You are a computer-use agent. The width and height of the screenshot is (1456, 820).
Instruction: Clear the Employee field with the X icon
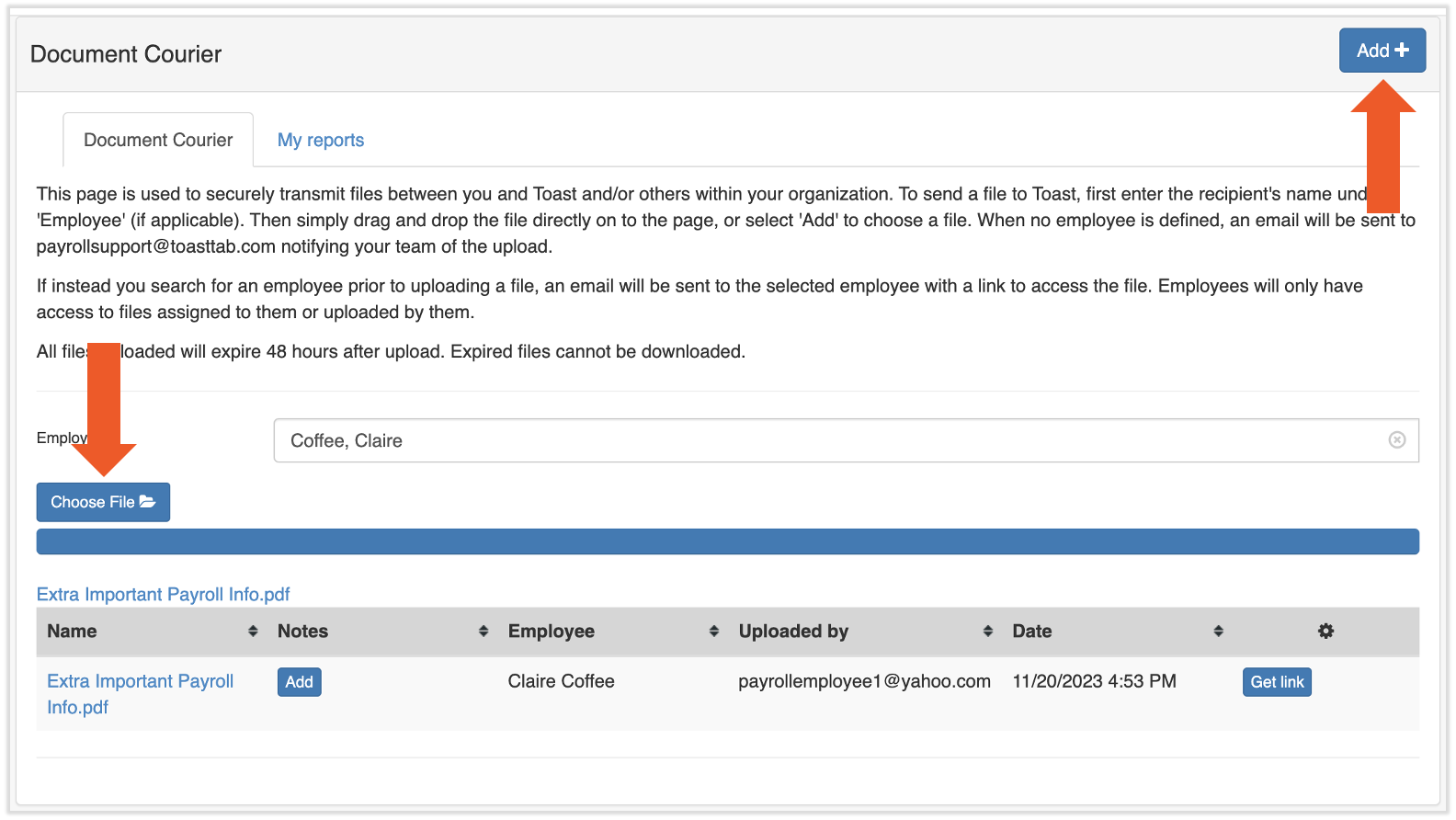pyautogui.click(x=1396, y=440)
